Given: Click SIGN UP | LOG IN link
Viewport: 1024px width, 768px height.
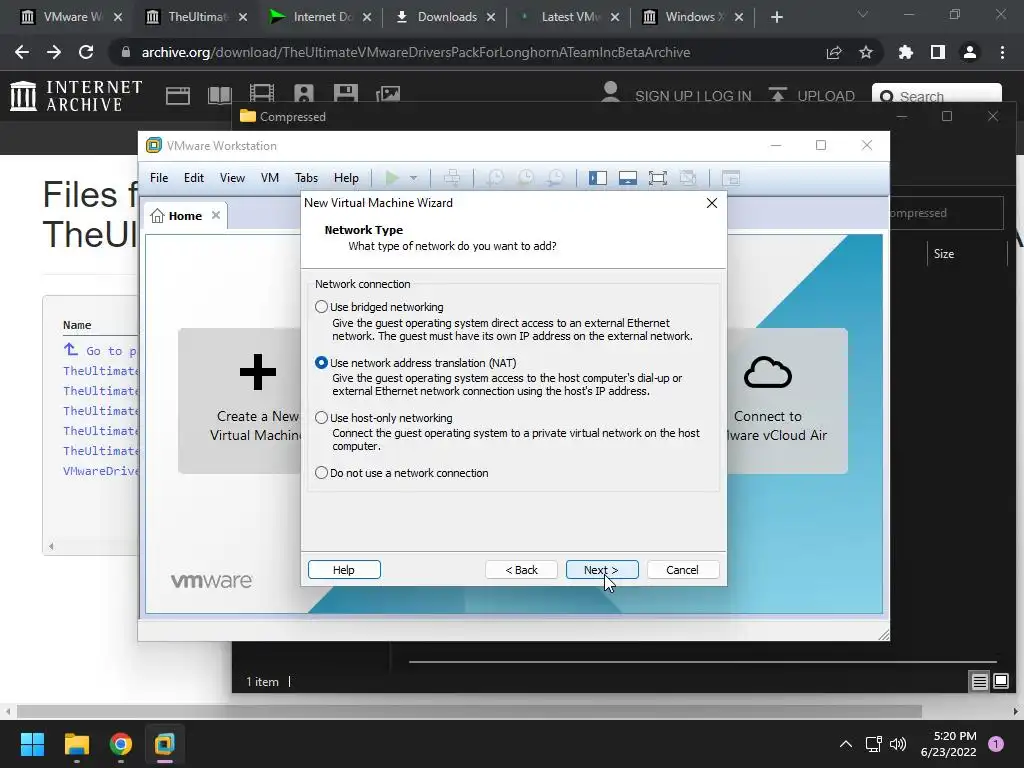Looking at the screenshot, I should coord(693,96).
